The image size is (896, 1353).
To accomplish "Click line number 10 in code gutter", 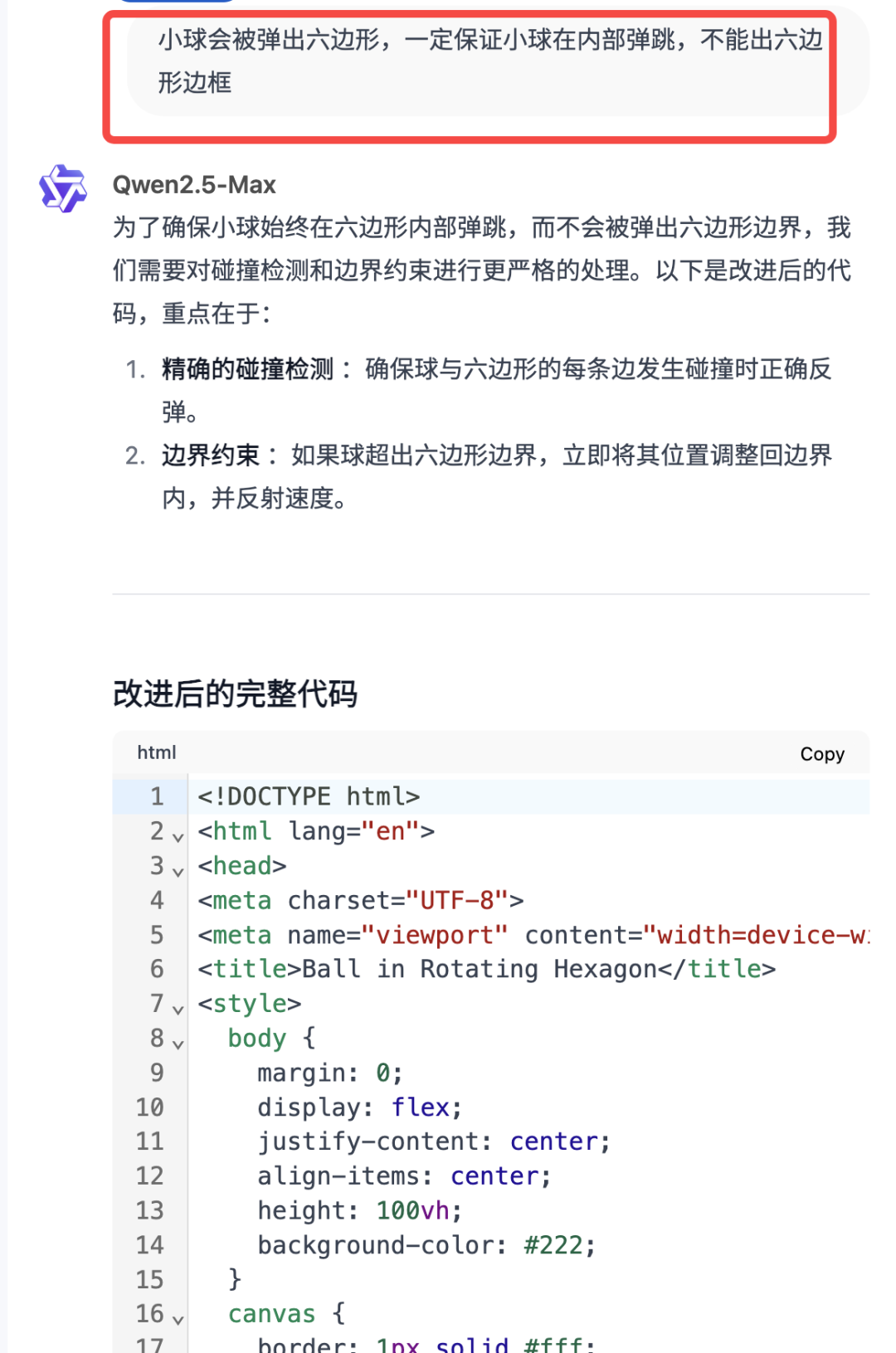I will (150, 1107).
